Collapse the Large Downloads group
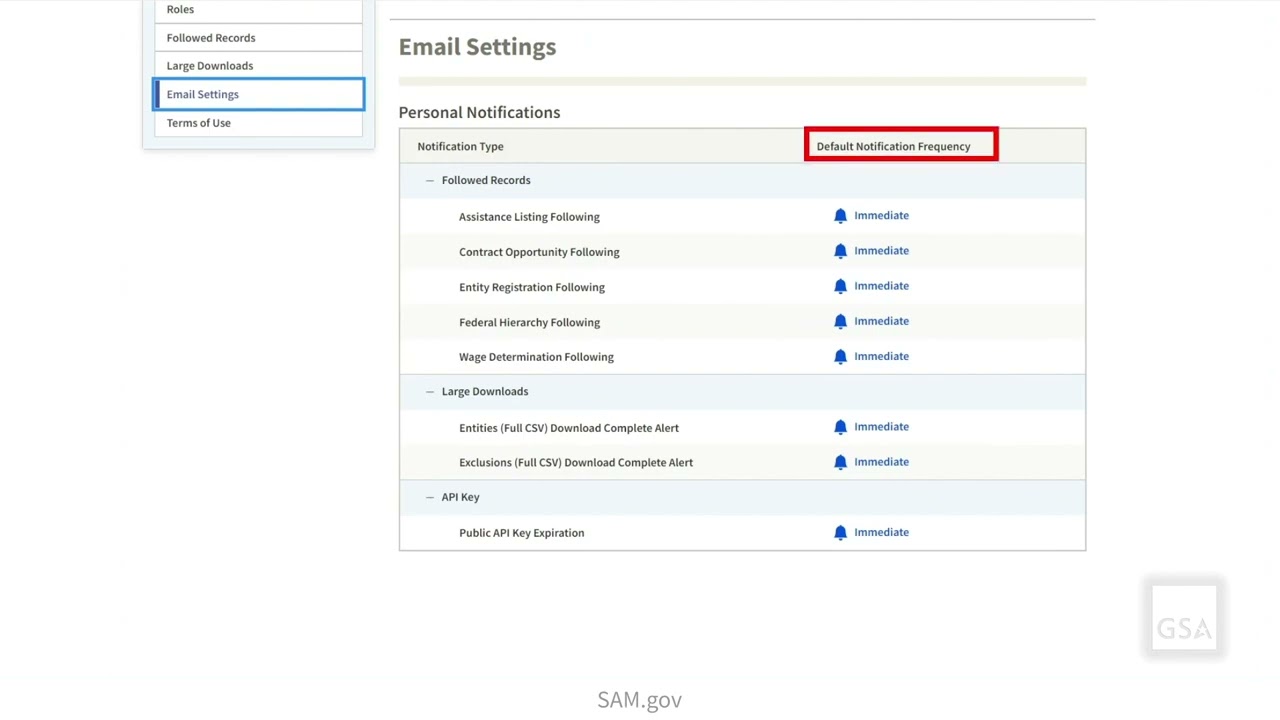Image resolution: width=1280 pixels, height=720 pixels. [x=430, y=391]
